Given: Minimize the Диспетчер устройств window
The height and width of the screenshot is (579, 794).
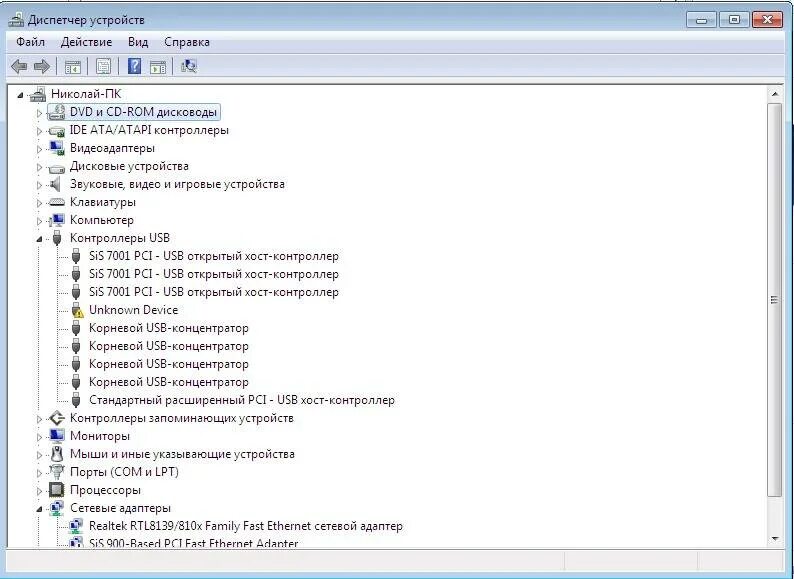Looking at the screenshot, I should 701,20.
